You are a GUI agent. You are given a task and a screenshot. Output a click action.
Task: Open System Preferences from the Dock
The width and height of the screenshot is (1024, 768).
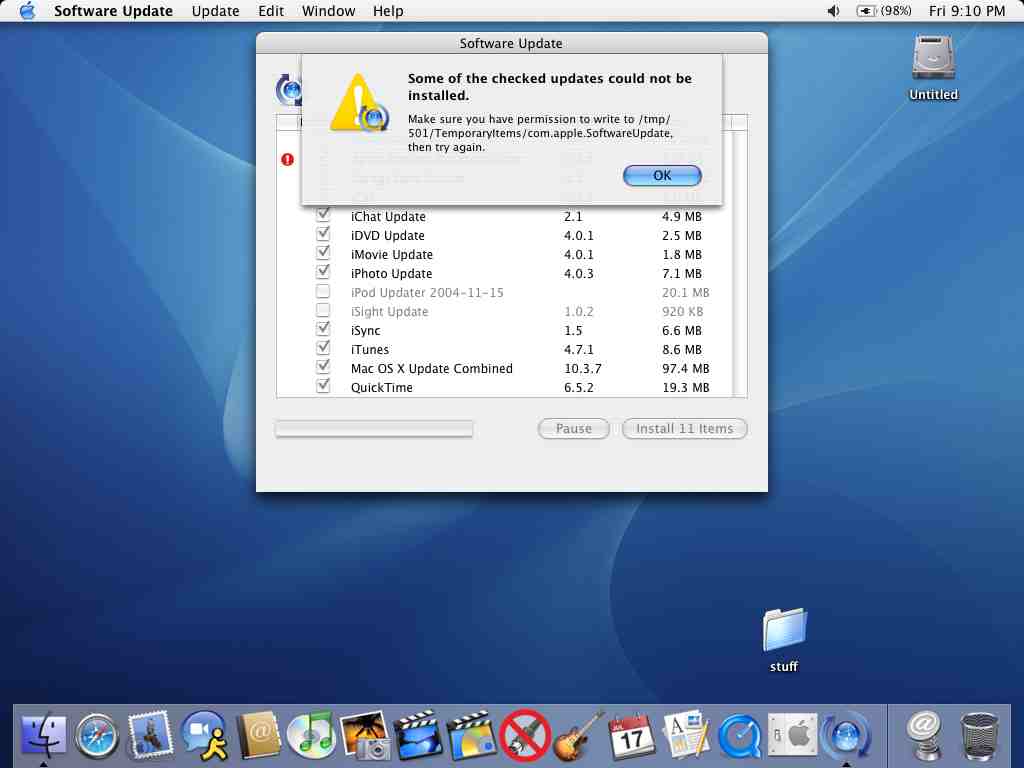793,737
